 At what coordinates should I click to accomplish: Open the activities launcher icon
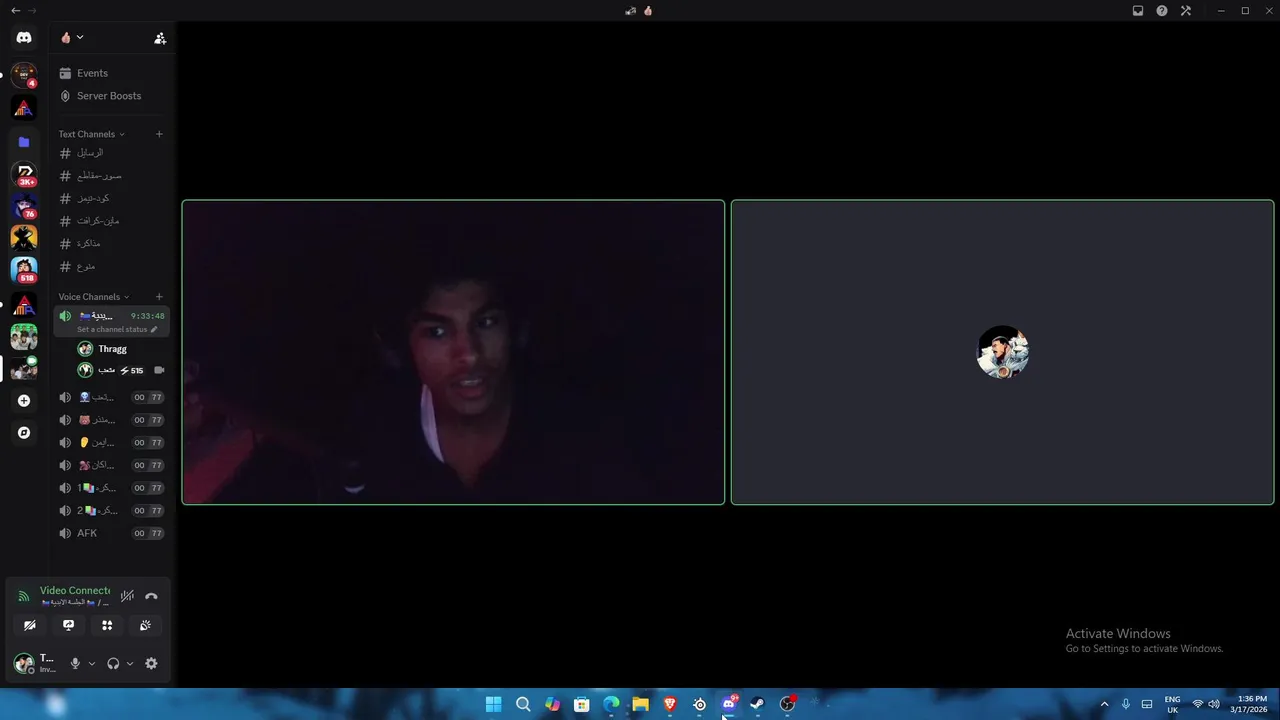[x=107, y=625]
